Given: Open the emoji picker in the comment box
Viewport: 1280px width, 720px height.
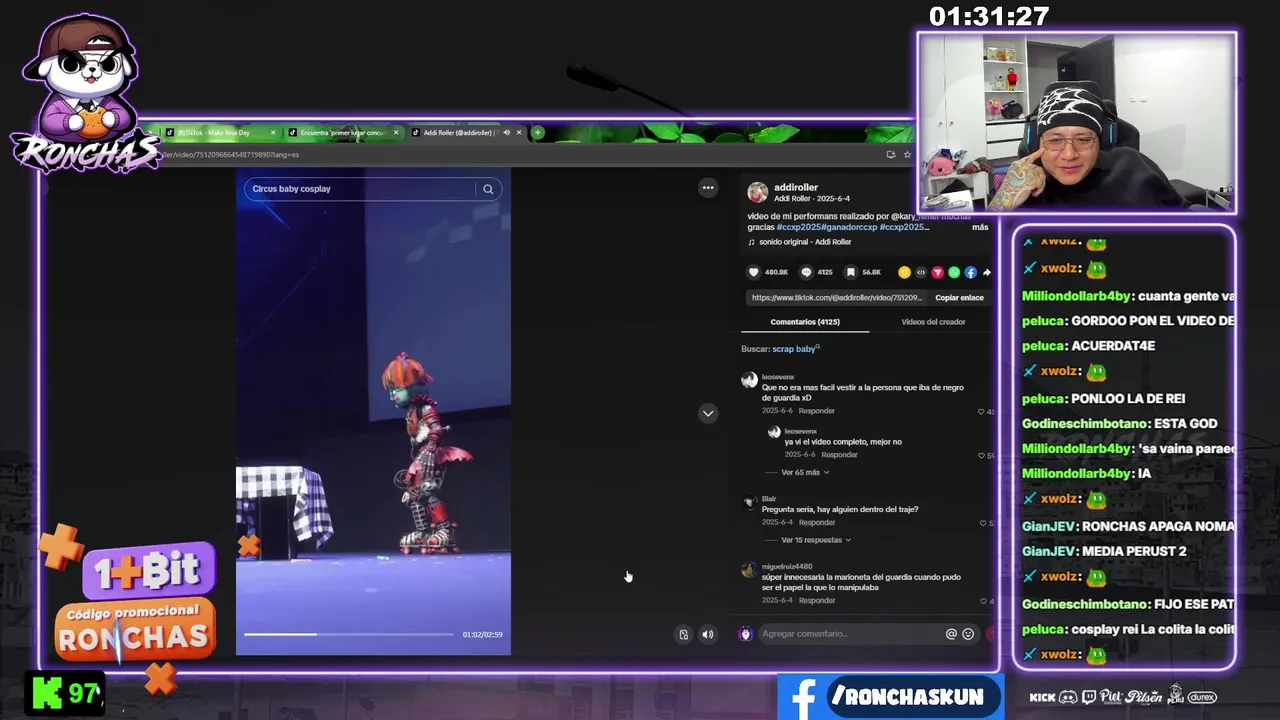Looking at the screenshot, I should click(968, 634).
